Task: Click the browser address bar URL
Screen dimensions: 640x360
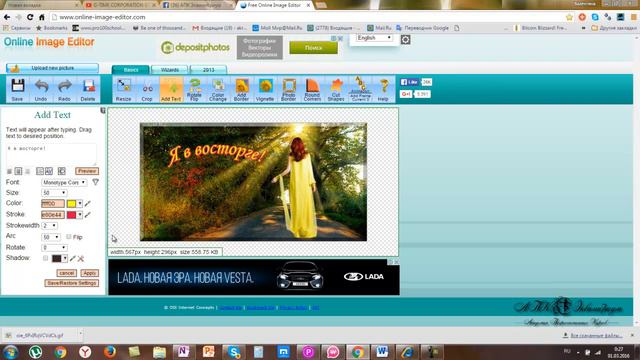Action: (x=102, y=17)
